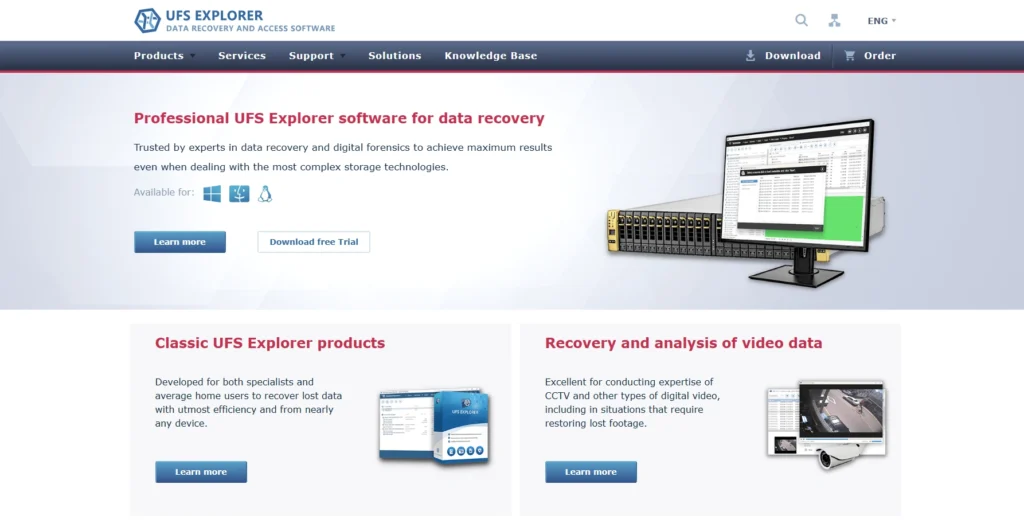Select the macOS Finder platform icon
Image resolution: width=1024 pixels, height=531 pixels.
(239, 193)
